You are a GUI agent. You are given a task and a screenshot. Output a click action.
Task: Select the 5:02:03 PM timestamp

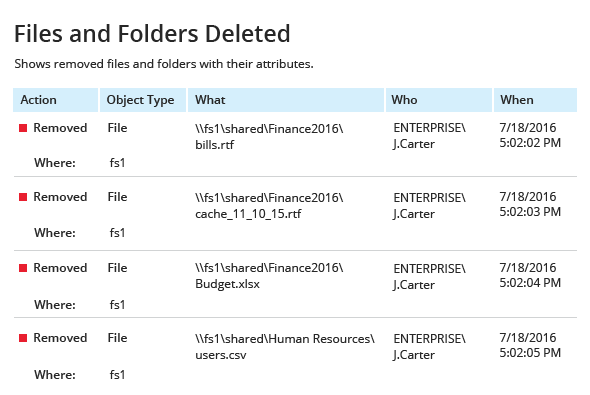(x=530, y=212)
